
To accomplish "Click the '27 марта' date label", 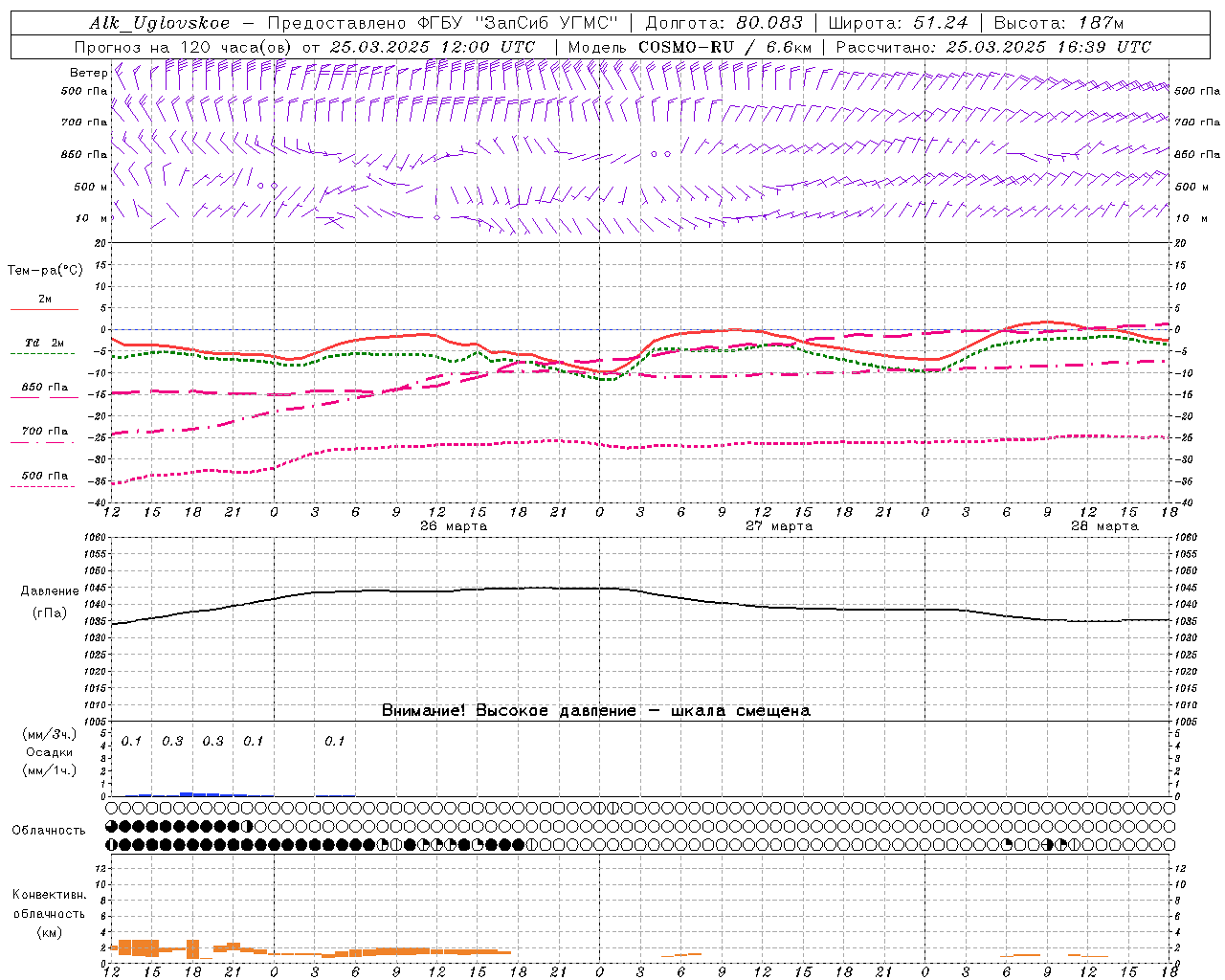I will coord(779,526).
